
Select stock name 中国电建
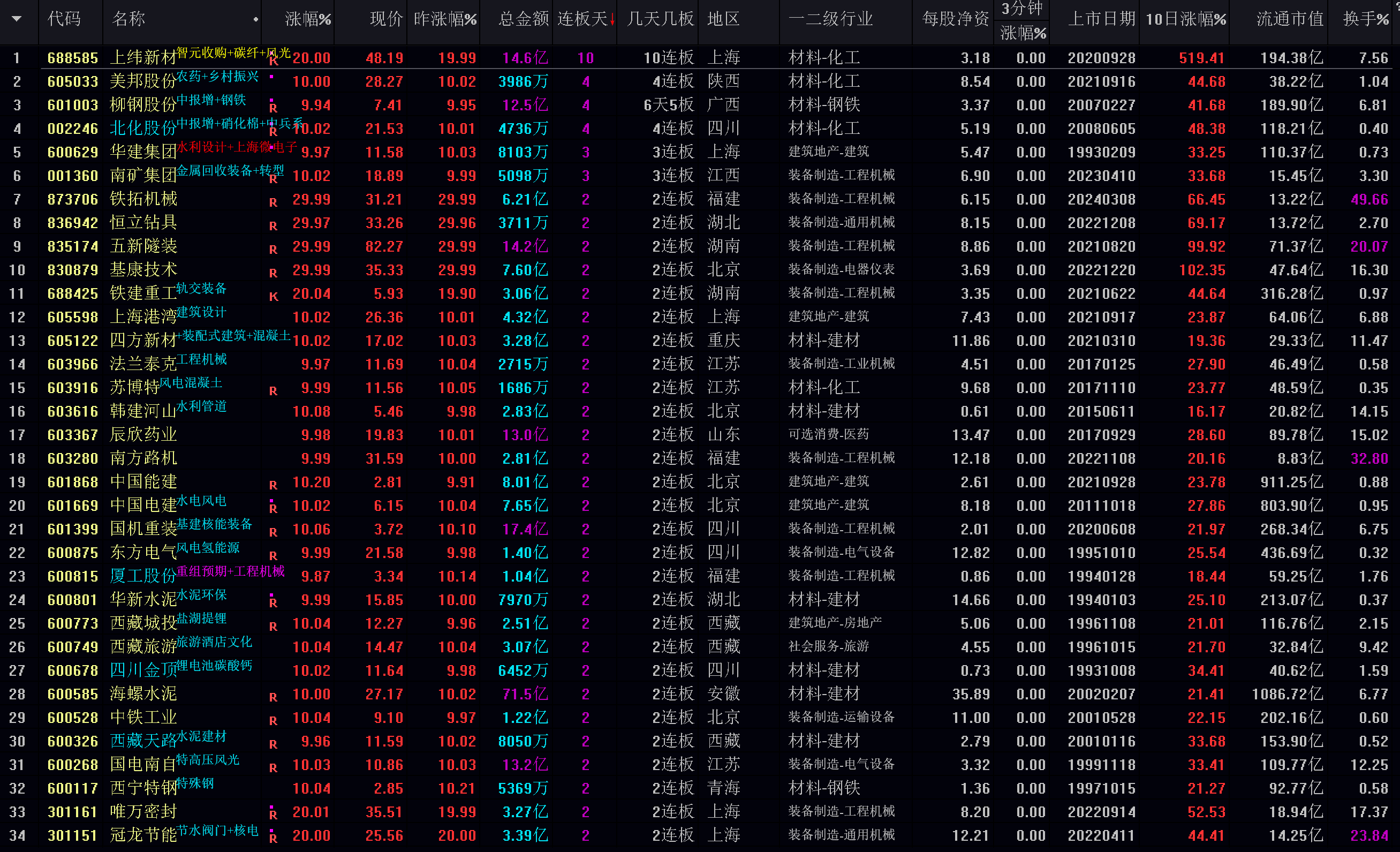pos(143,506)
